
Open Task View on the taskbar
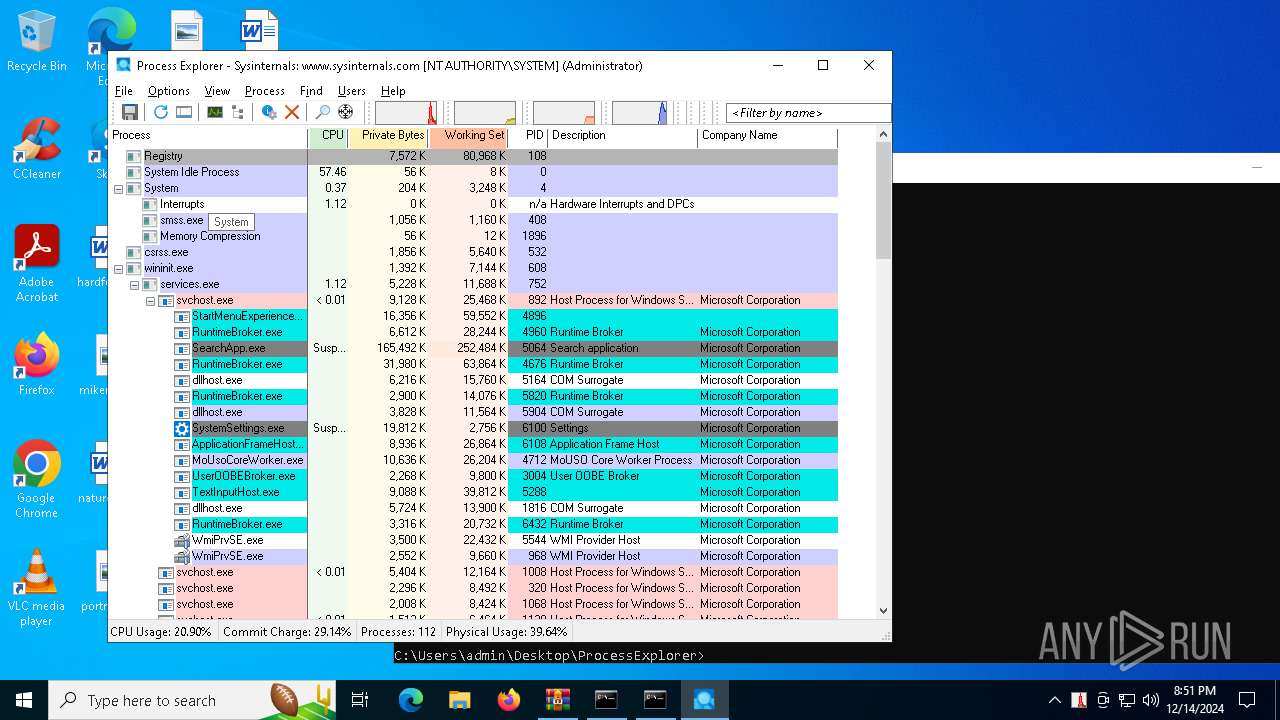click(x=360, y=700)
